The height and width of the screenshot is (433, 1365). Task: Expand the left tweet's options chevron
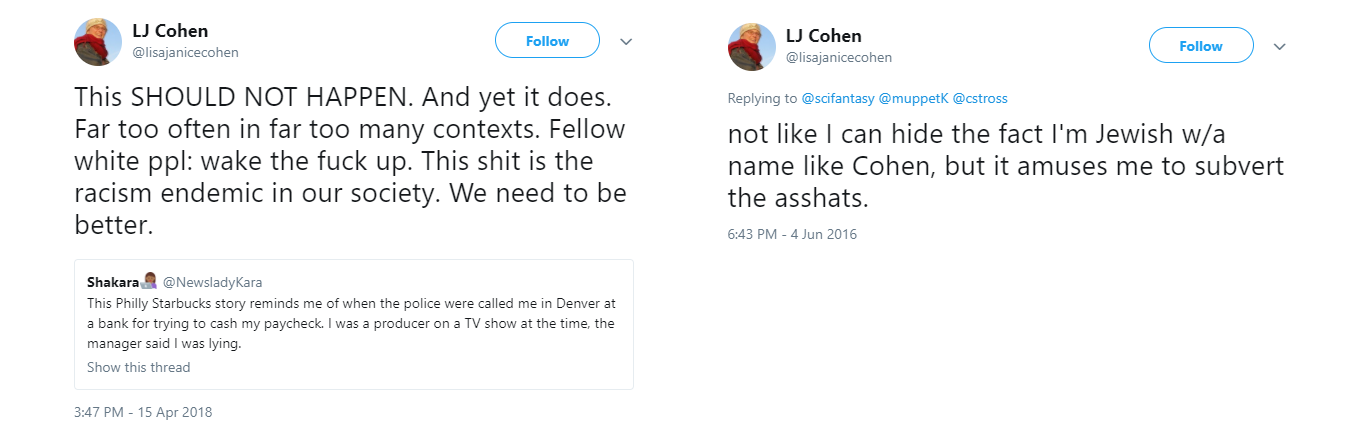626,42
